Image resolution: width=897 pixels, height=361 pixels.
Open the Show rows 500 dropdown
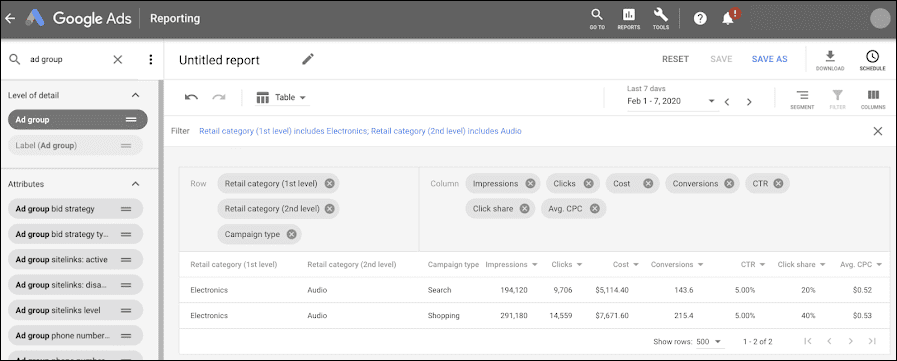coord(709,342)
